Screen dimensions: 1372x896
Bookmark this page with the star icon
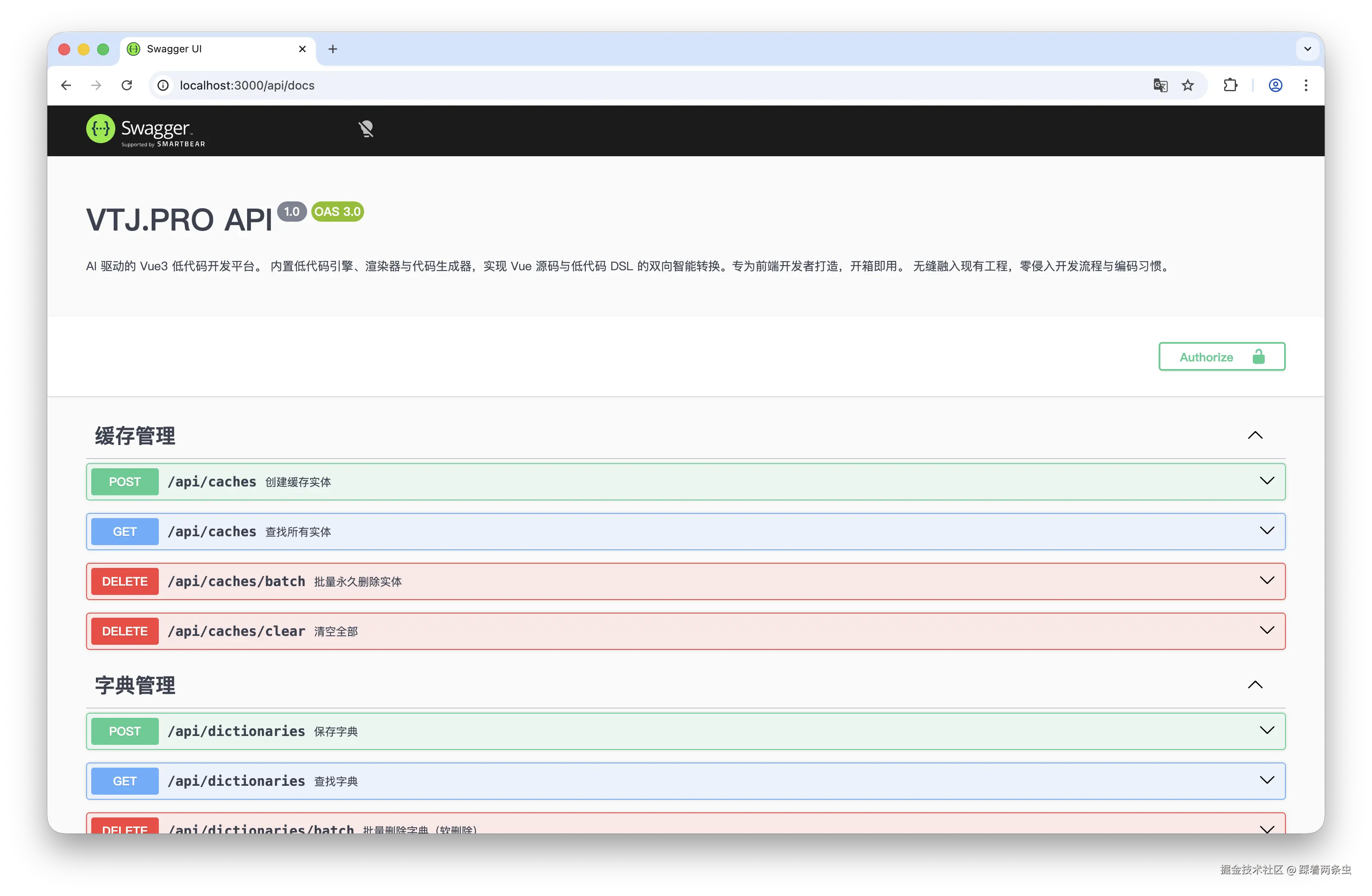pos(1187,85)
